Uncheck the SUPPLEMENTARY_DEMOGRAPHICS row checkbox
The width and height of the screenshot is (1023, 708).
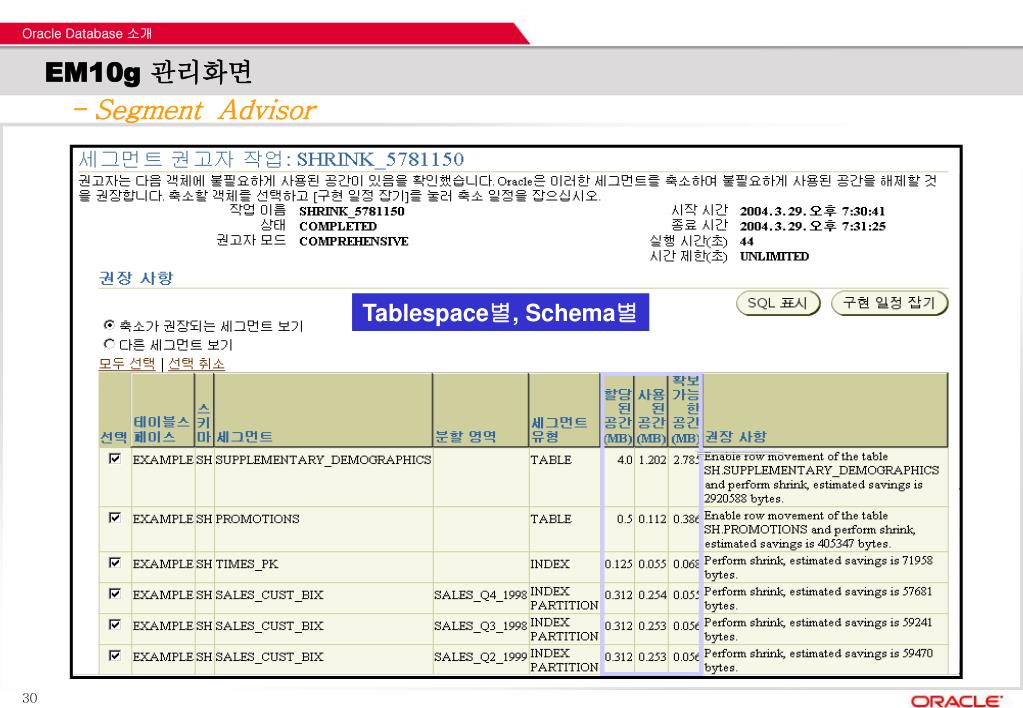point(114,459)
